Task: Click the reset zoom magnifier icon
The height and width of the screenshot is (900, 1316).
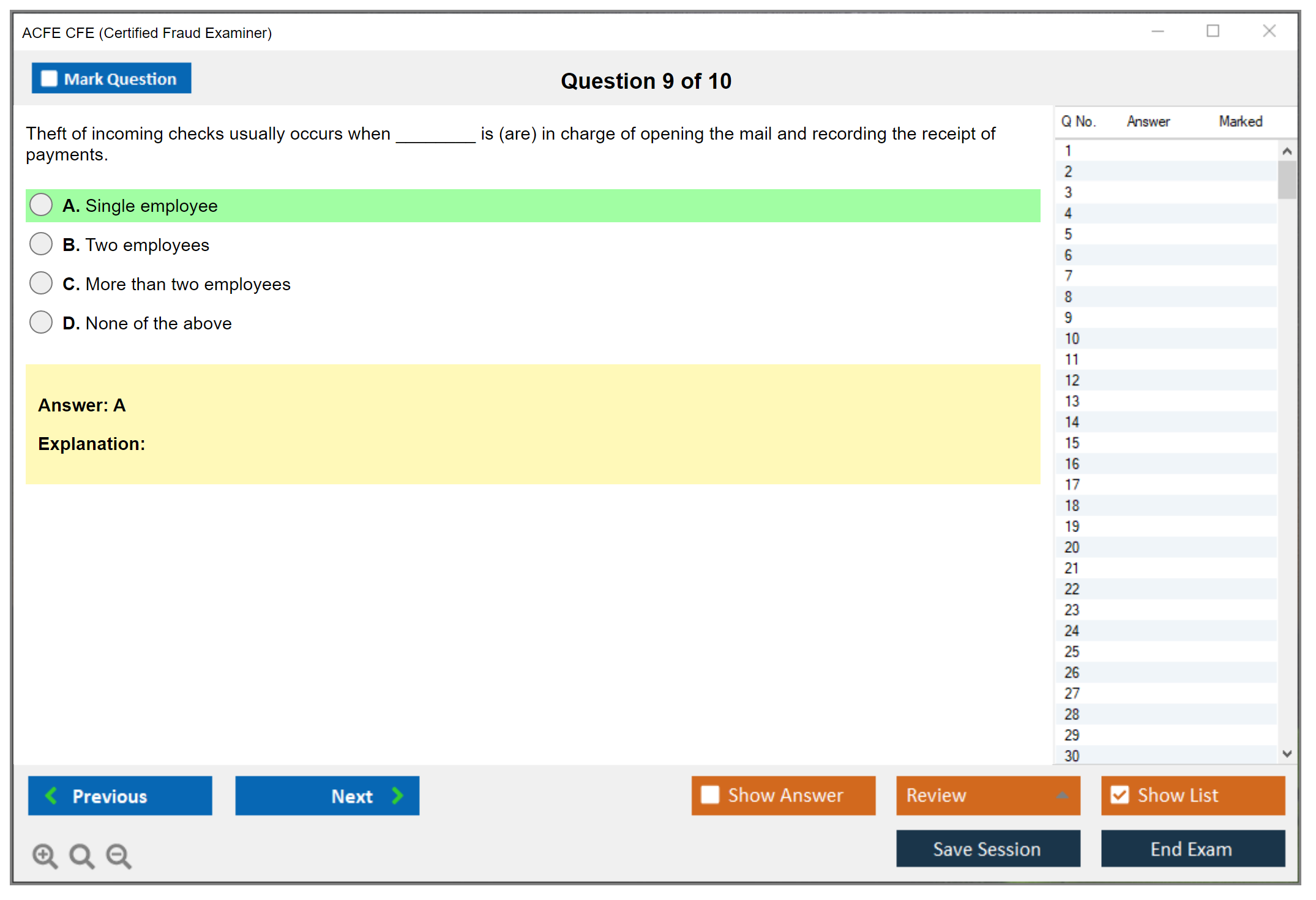Action: 81,855
